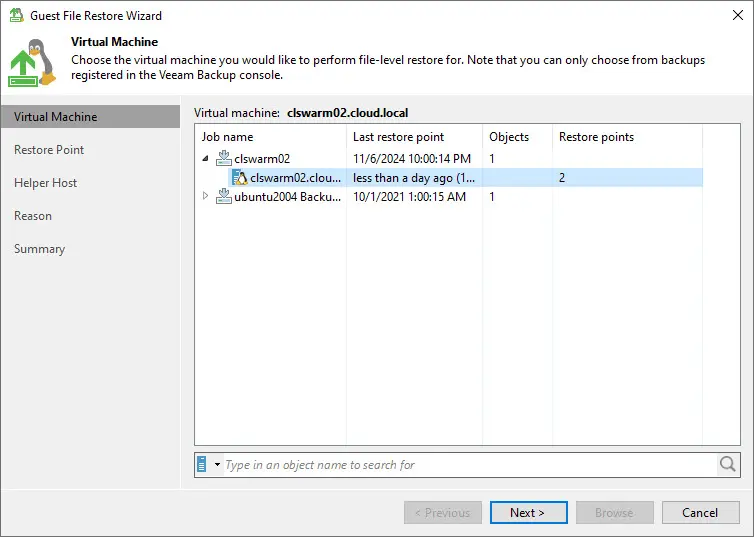Click the 'less than a day ago' cell
The height and width of the screenshot is (537, 754).
(414, 178)
